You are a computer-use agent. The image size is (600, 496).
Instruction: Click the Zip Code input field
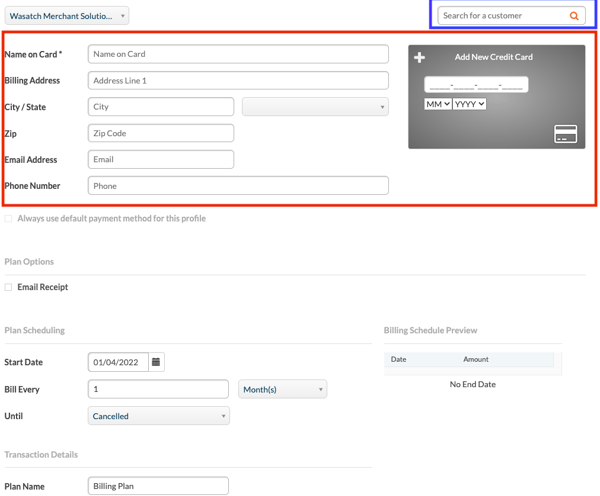pyautogui.click(x=161, y=133)
